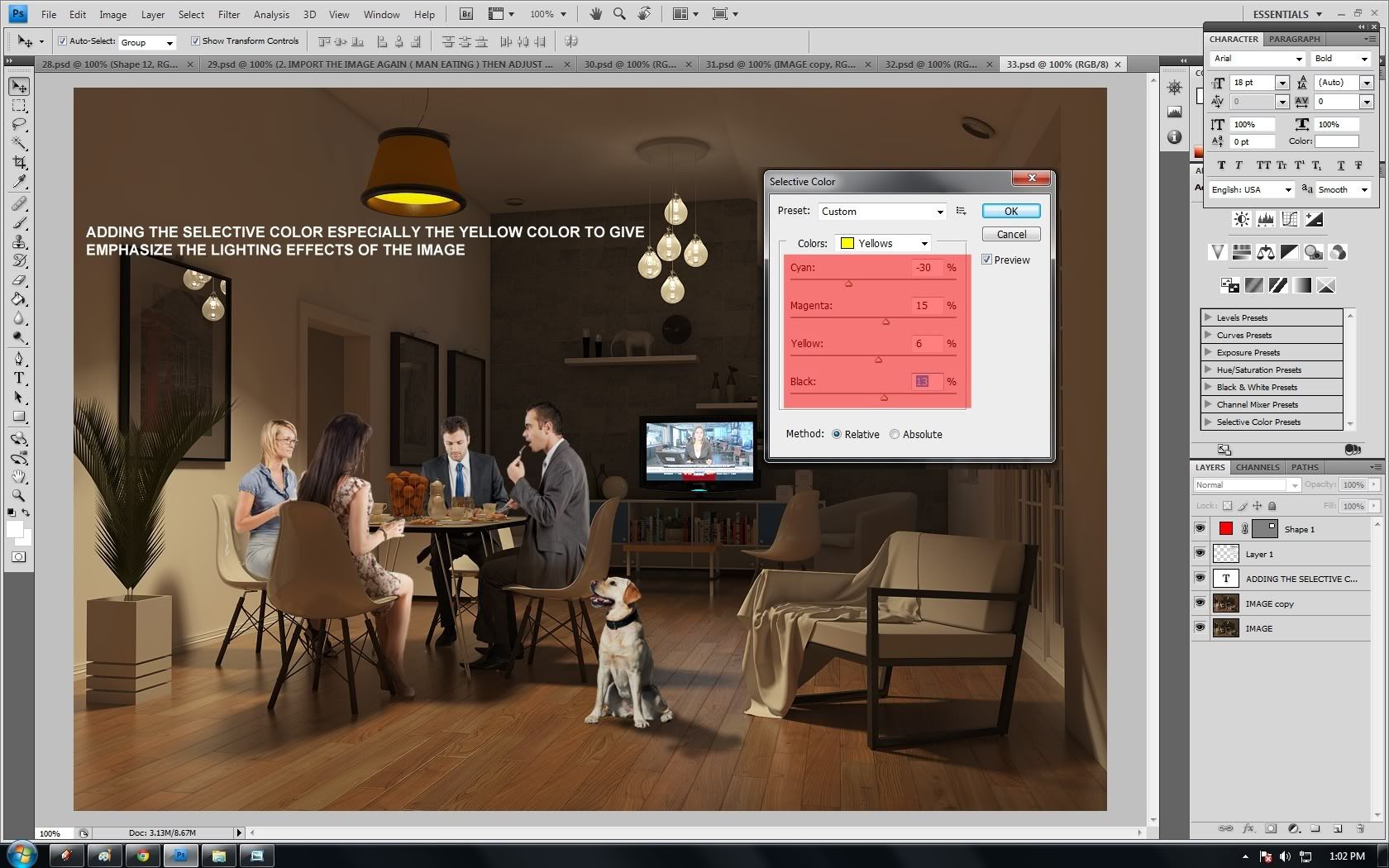Choose the Rectangular Marquee tool
This screenshot has width=1389, height=868.
click(x=19, y=106)
